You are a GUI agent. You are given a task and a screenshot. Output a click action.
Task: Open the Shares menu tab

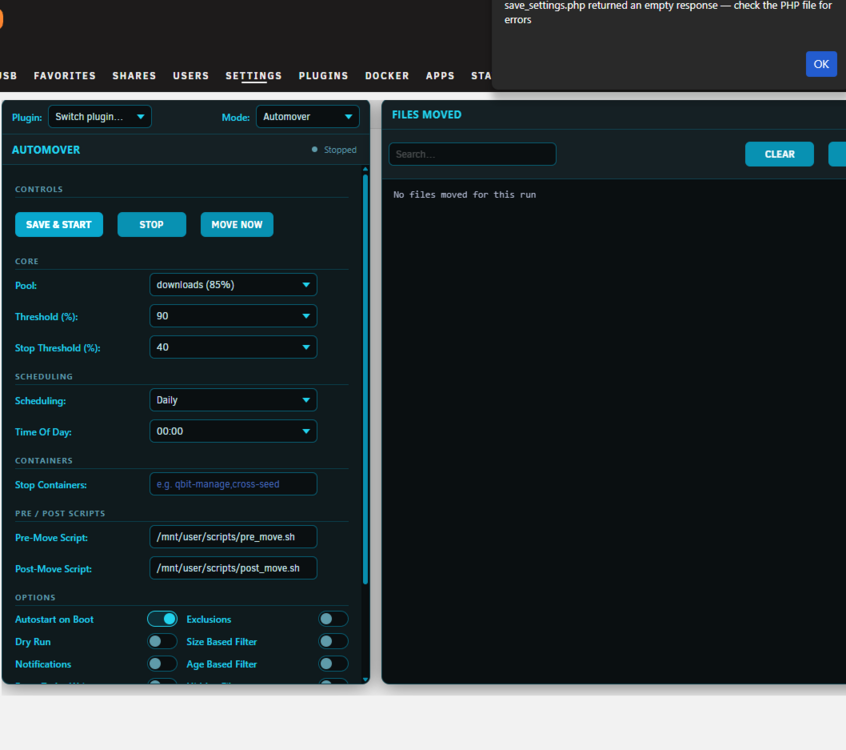click(134, 76)
